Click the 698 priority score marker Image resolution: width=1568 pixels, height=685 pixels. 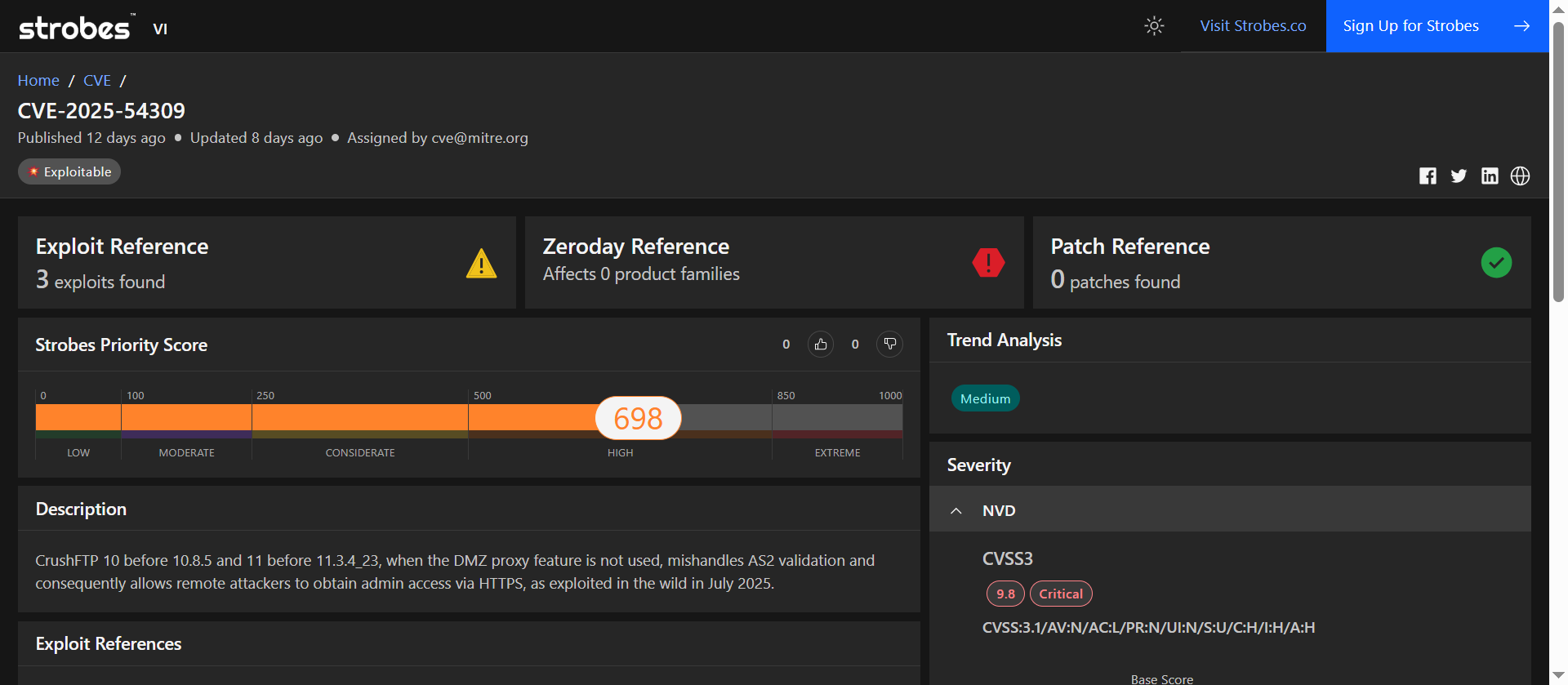(638, 418)
